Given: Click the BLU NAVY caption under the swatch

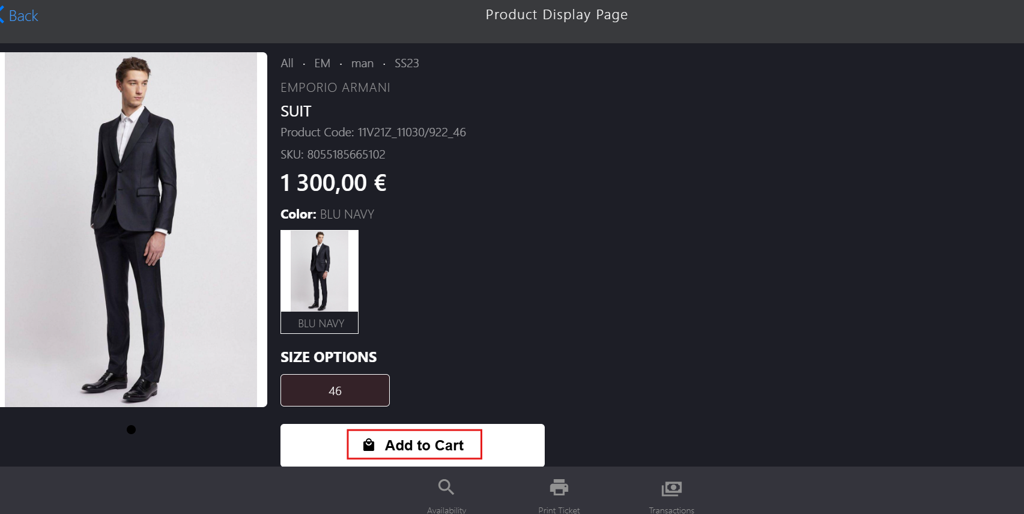Looking at the screenshot, I should coord(321,323).
